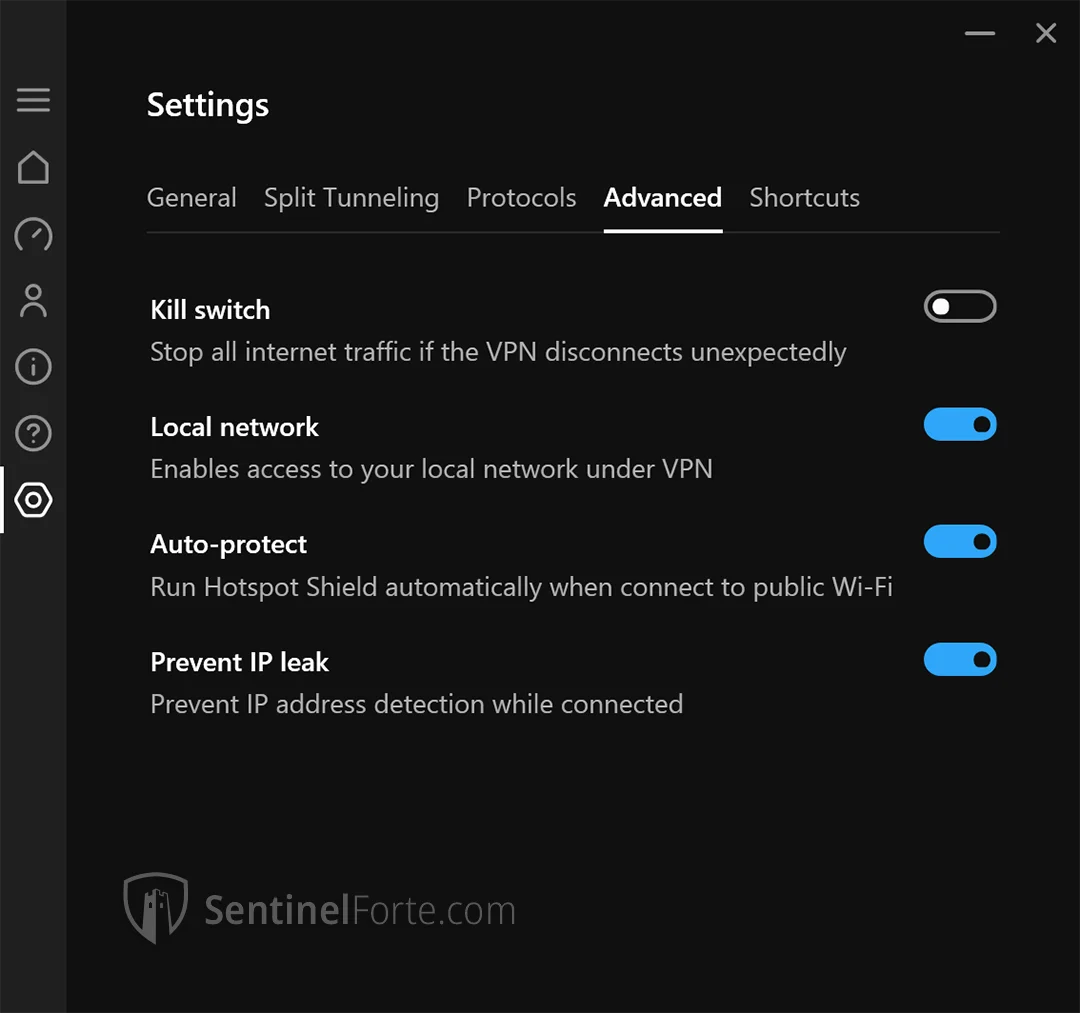Go to the Home screen icon
Image resolution: width=1080 pixels, height=1013 pixels.
(33, 167)
